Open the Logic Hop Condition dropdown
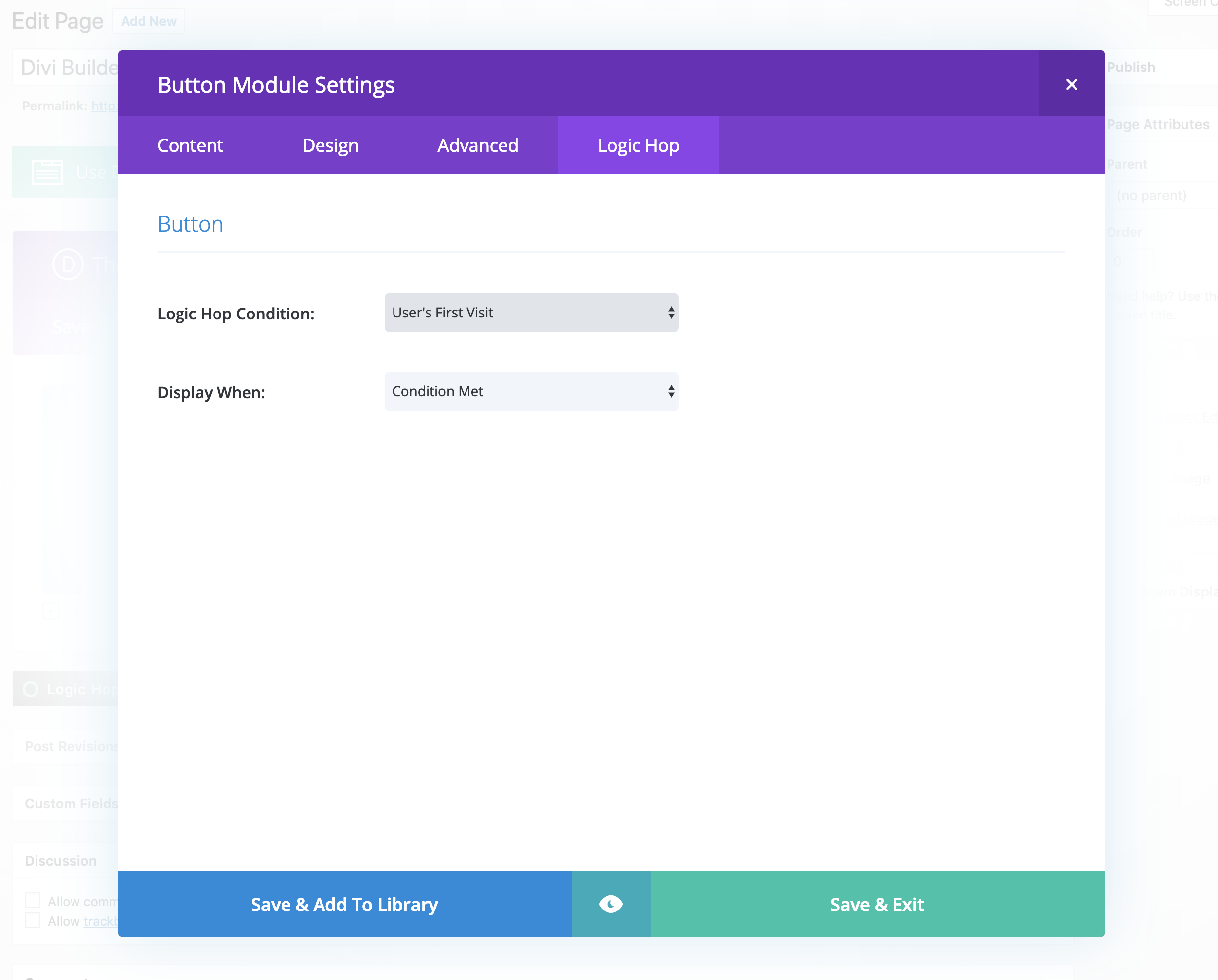1218x980 pixels. 531,313
